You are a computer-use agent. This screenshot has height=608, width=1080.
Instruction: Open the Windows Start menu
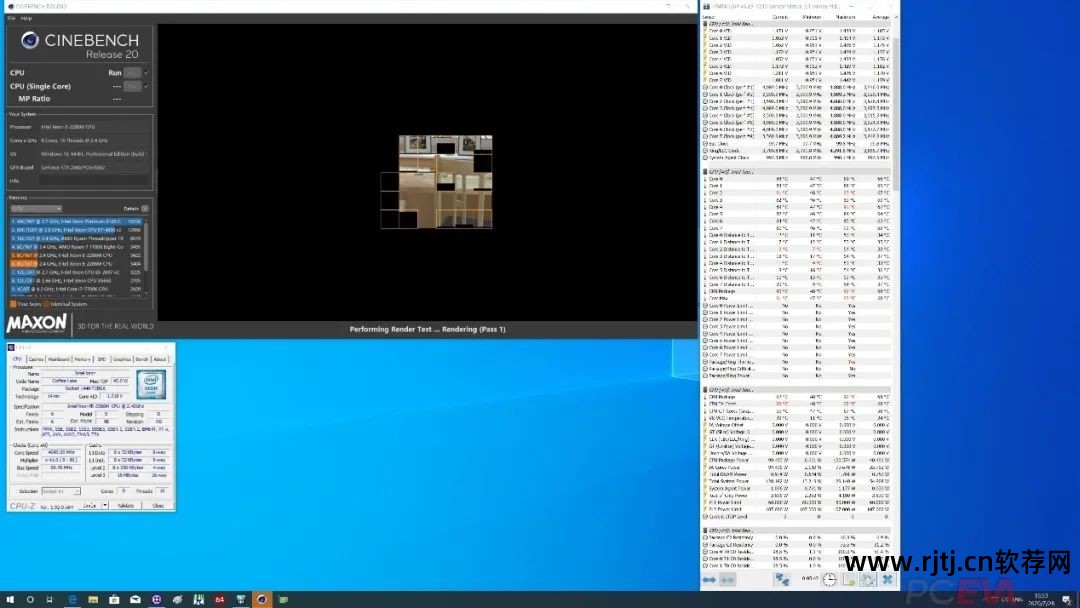(x=10, y=600)
